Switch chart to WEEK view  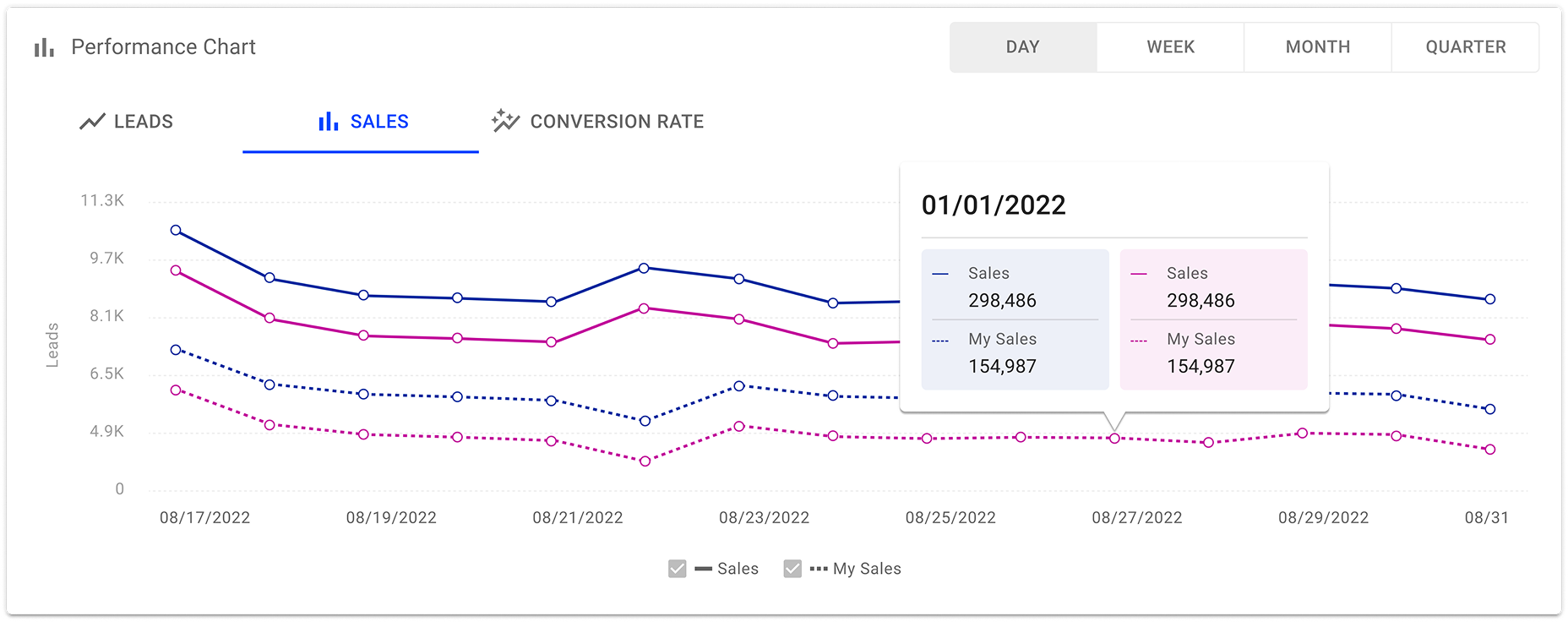[1170, 47]
